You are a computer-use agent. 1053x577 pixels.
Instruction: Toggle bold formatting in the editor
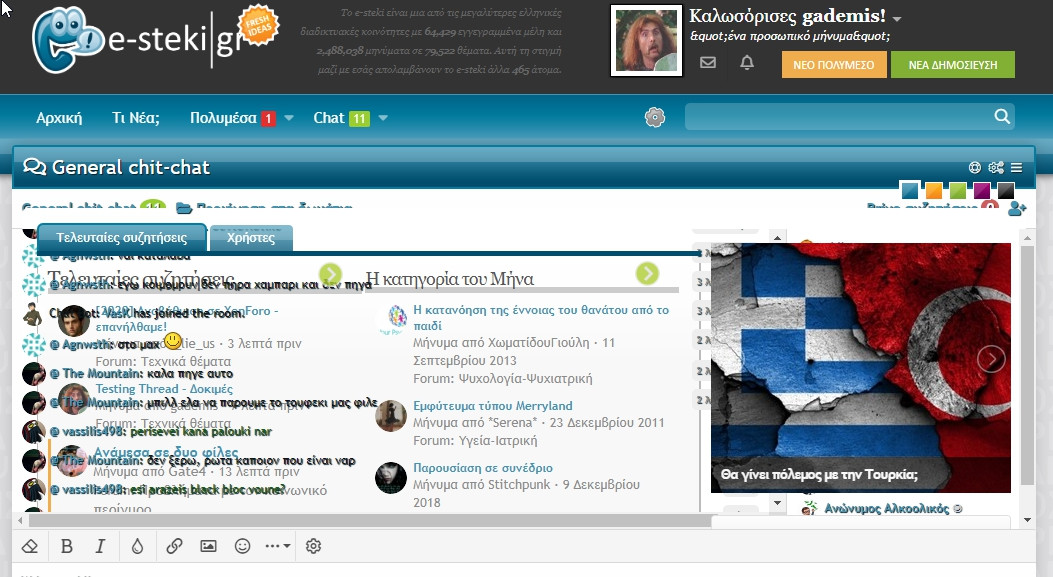tap(66, 546)
